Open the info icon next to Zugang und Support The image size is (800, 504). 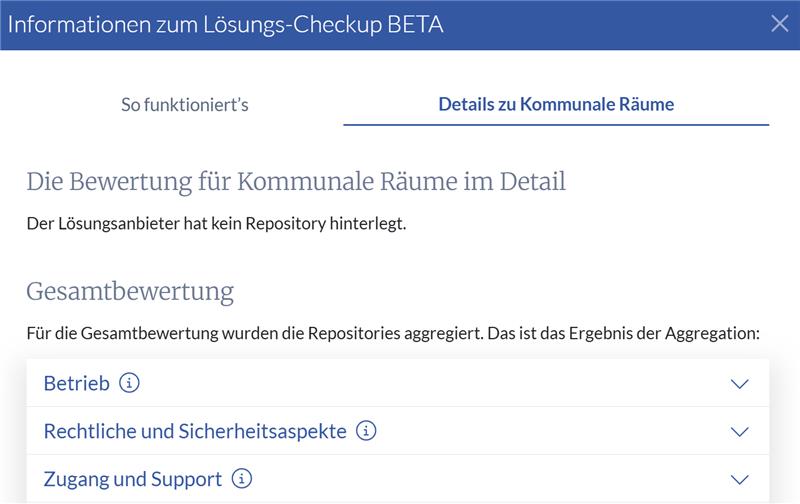[242, 479]
